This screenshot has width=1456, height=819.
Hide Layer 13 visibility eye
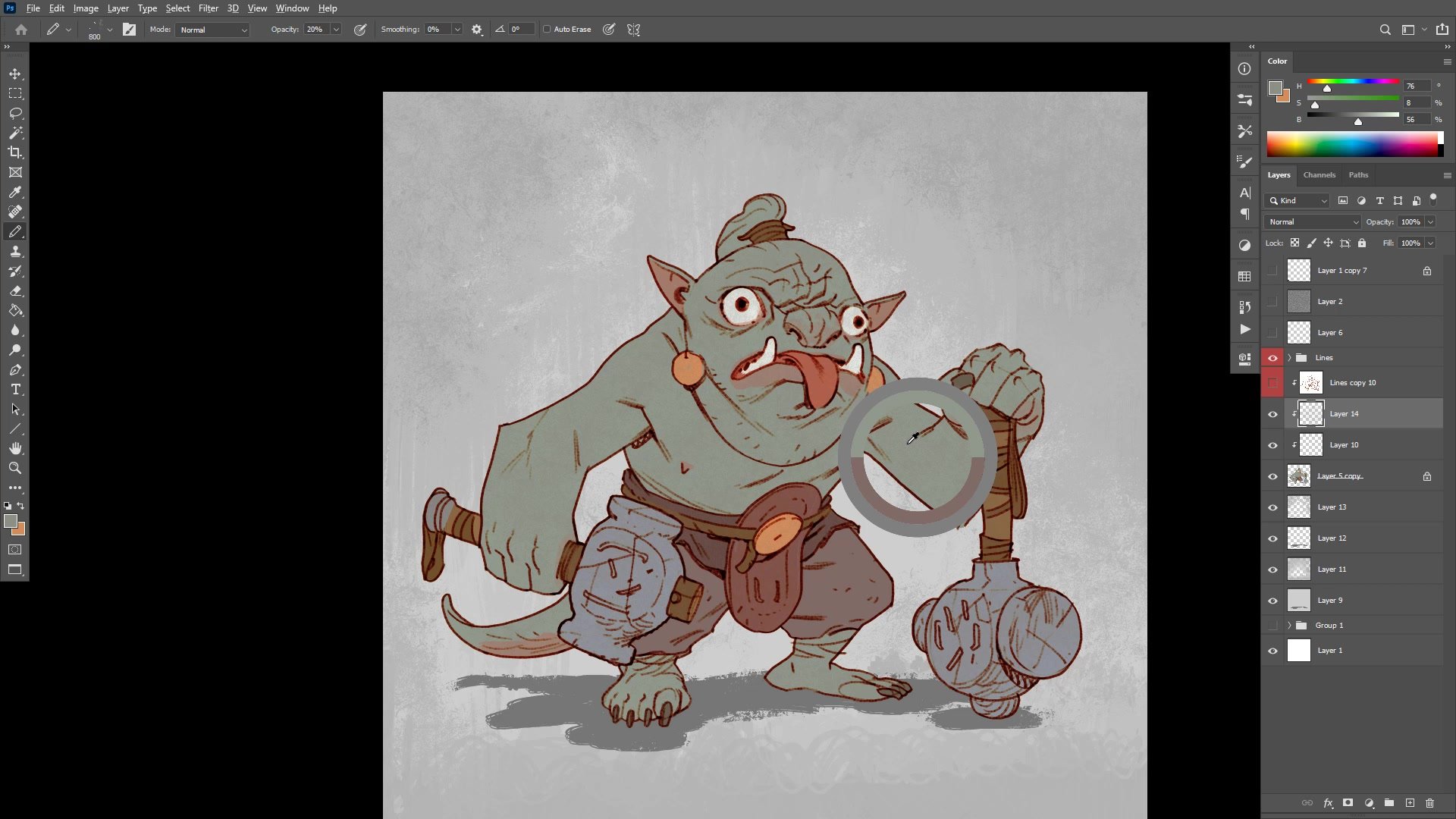[x=1272, y=507]
